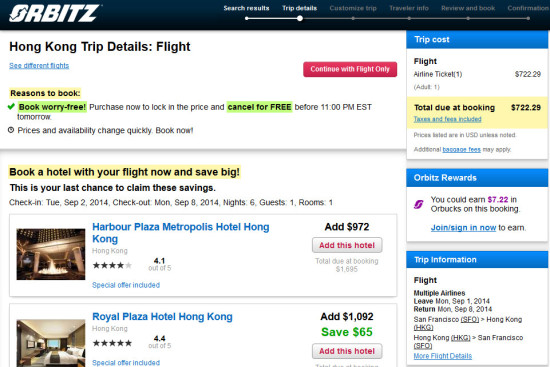
Task: Open the See different flights link
Action: click(x=39, y=66)
